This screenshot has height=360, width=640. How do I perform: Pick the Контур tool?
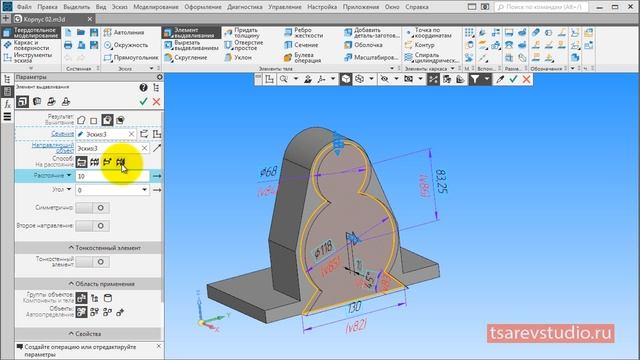pos(420,45)
